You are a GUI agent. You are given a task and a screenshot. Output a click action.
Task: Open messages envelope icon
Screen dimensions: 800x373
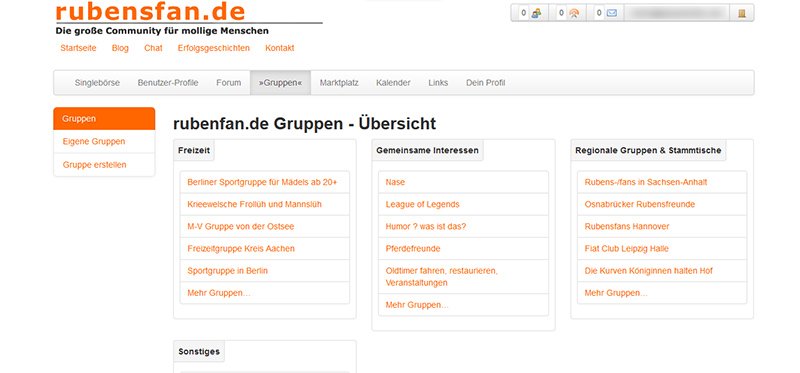tap(611, 13)
